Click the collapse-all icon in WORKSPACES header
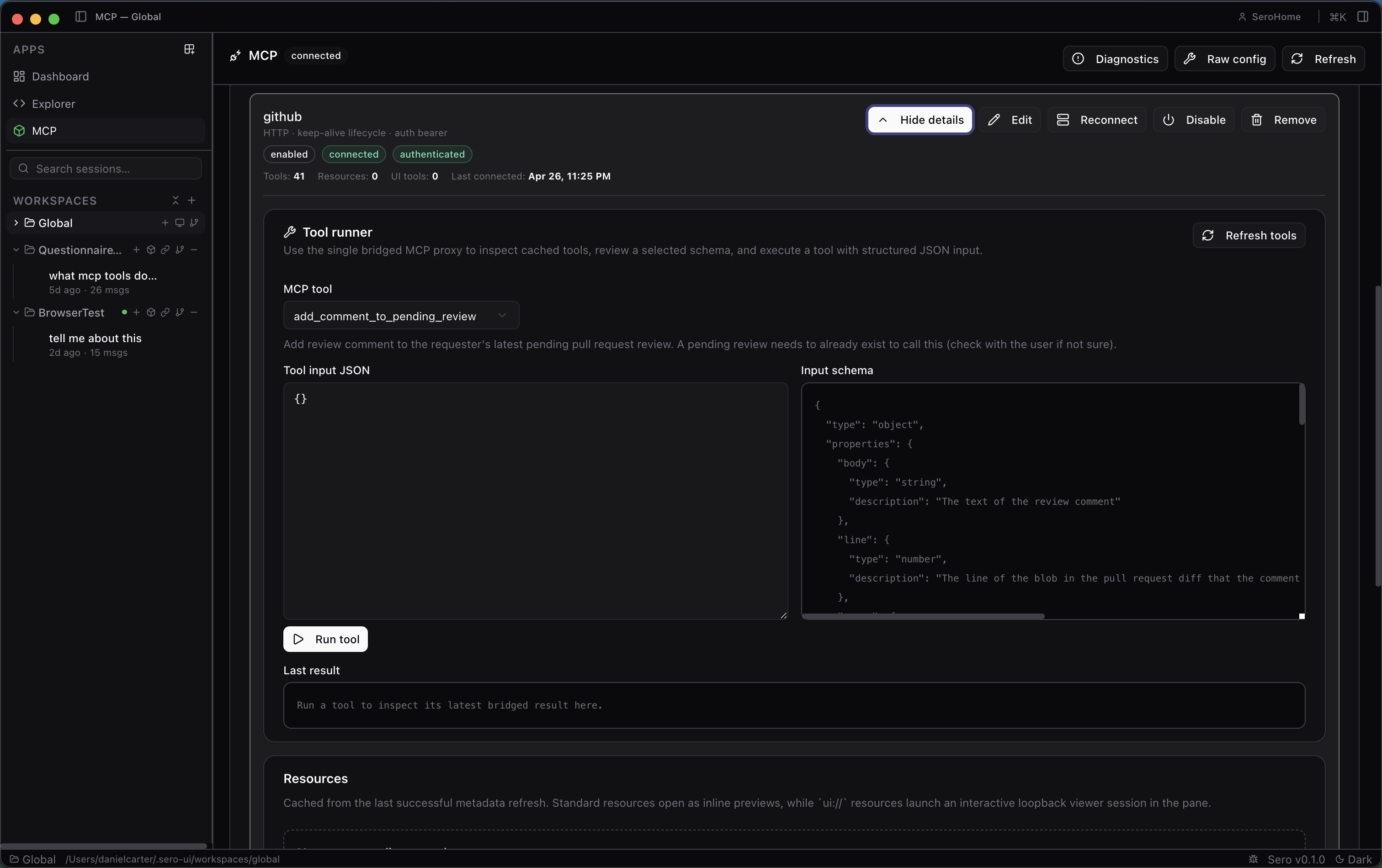 point(175,200)
